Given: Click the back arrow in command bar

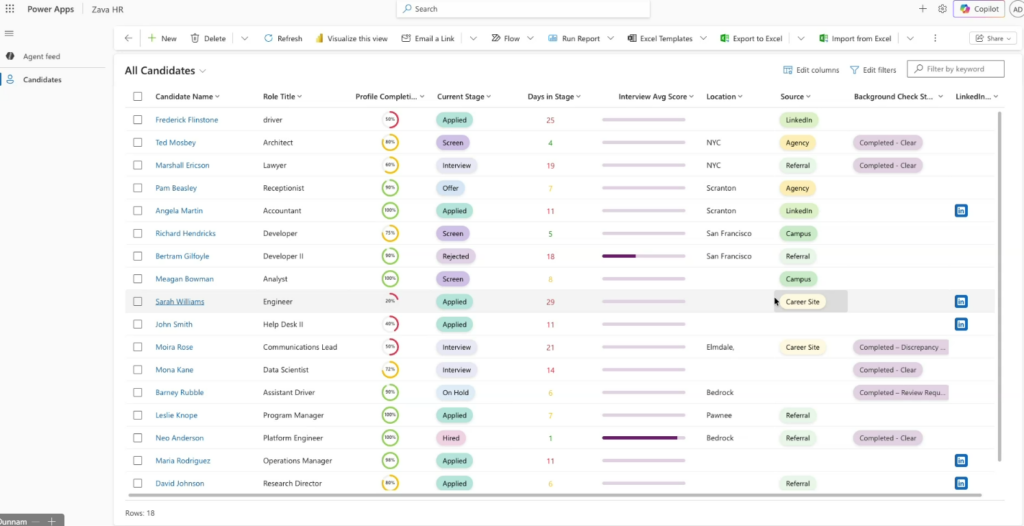Looking at the screenshot, I should pyautogui.click(x=128, y=38).
